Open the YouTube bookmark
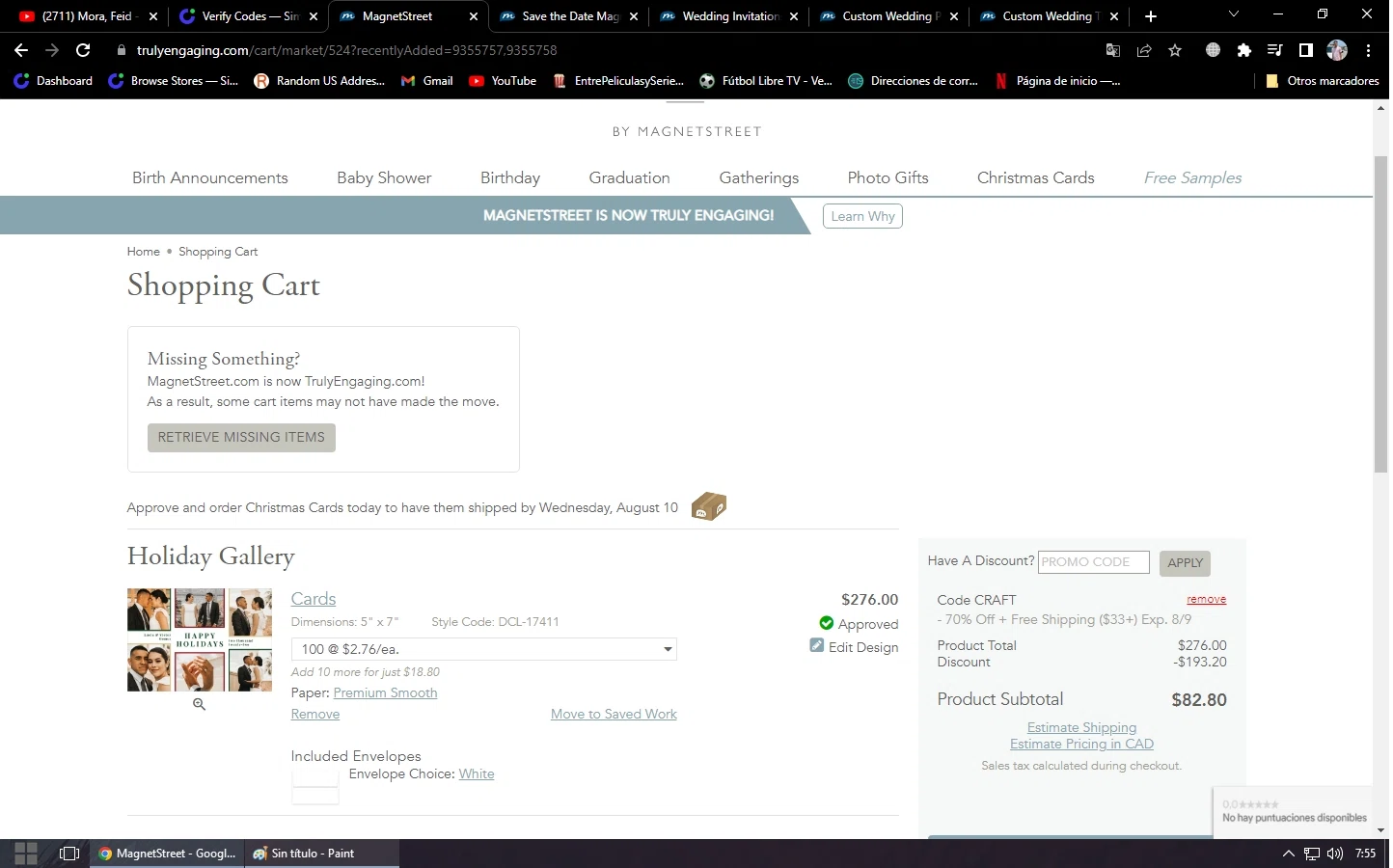1393x868 pixels. point(503,81)
